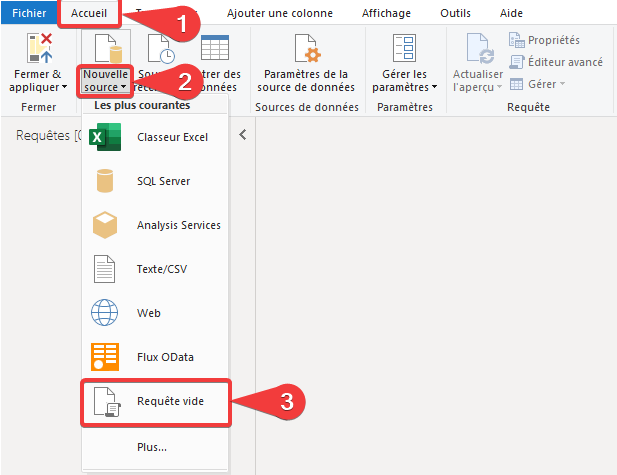617x475 pixels.
Task: Select the Web data source
Action: 155,313
